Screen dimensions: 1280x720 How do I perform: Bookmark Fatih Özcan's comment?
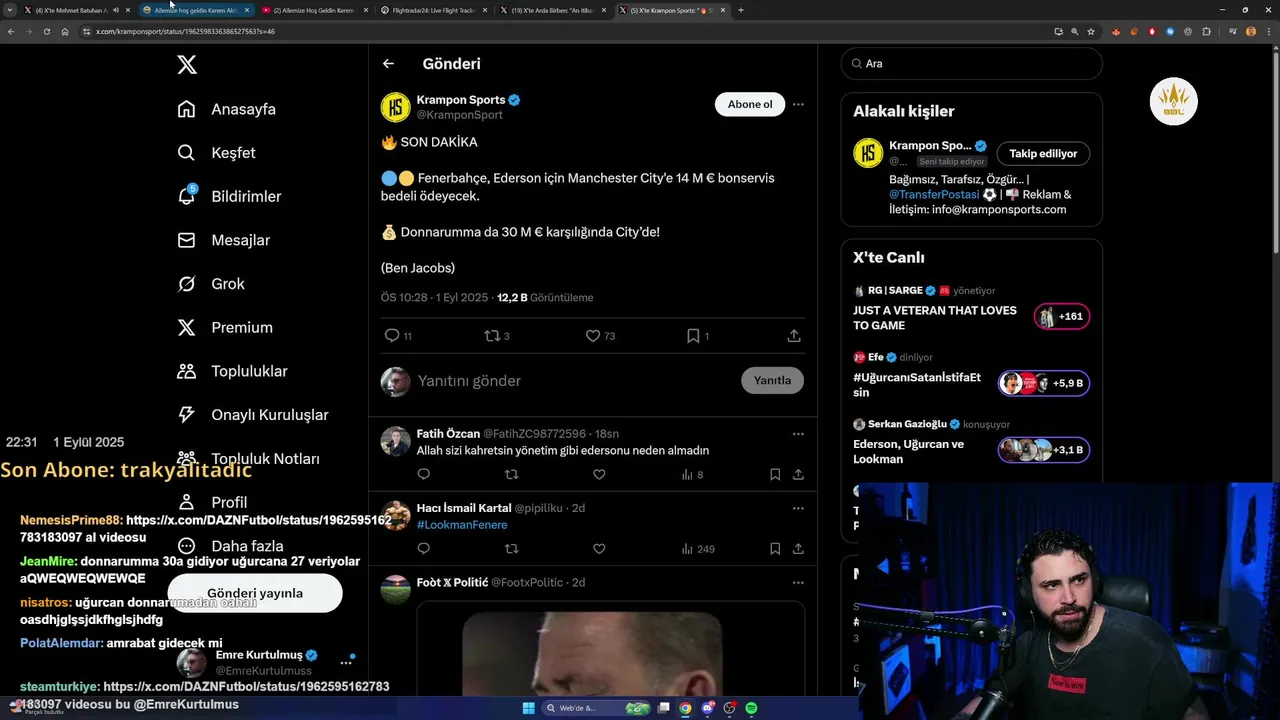pos(775,475)
